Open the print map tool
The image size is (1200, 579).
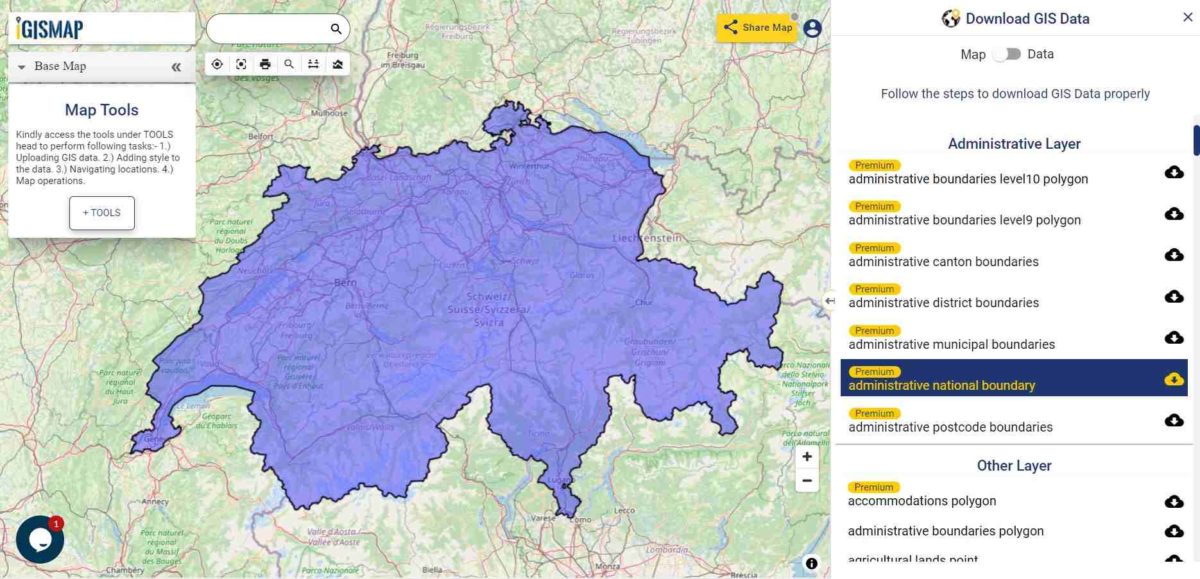pos(265,63)
